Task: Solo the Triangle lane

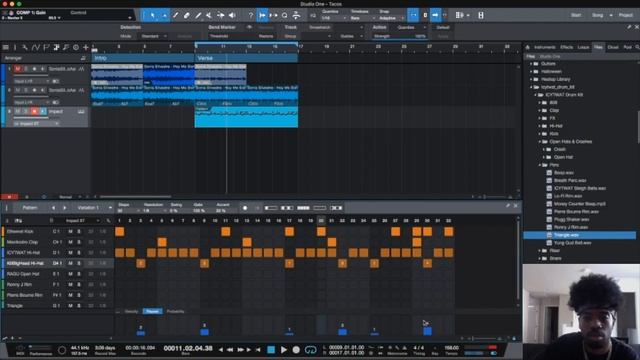Action: [79, 306]
